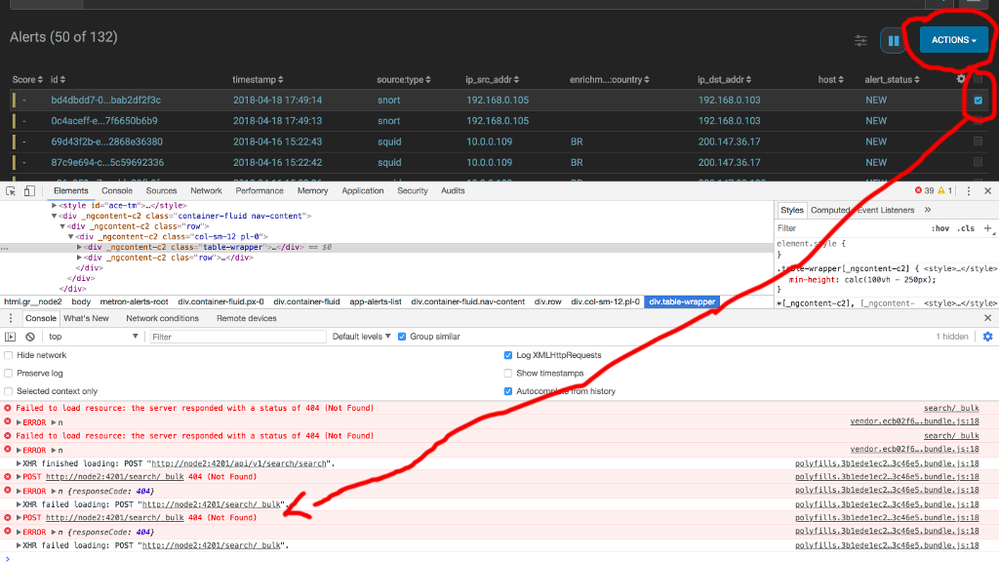Clear the console with the ban icon
999x562 pixels.
coord(30,337)
